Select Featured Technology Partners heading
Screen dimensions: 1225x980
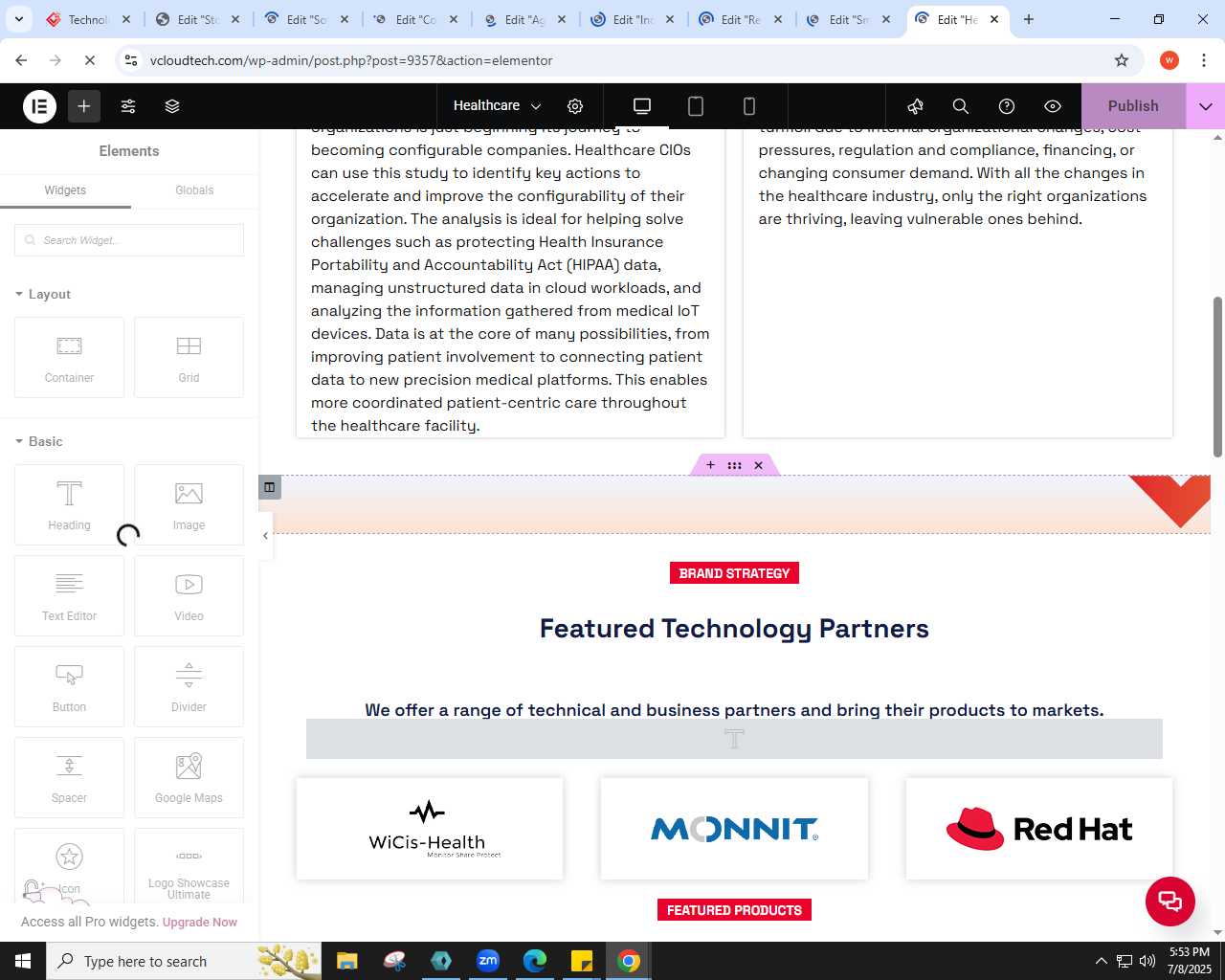pos(734,629)
